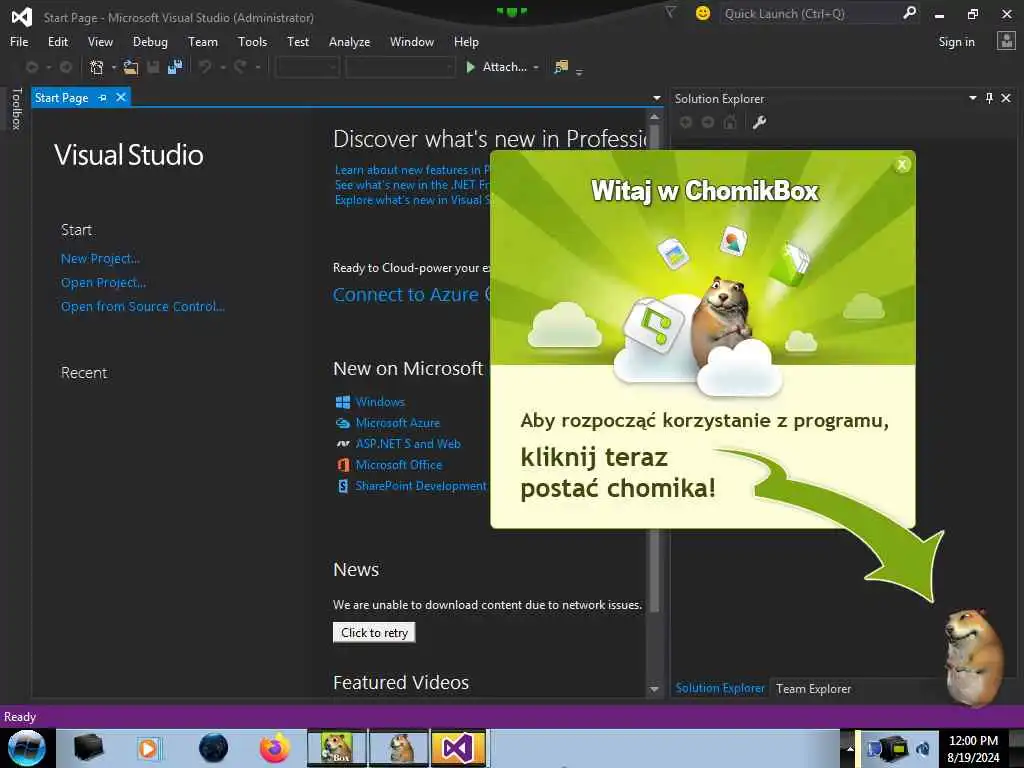Image resolution: width=1024 pixels, height=768 pixels.
Task: Pin the Start Page tab
Action: [x=103, y=98]
